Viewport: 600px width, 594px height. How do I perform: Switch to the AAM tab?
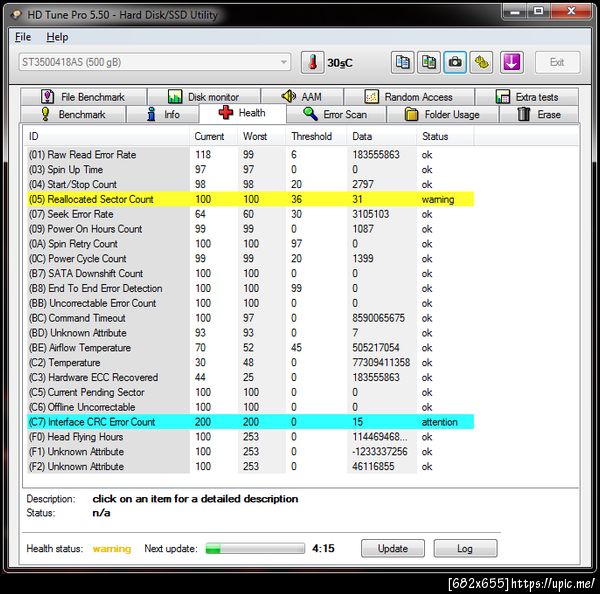coord(302,97)
